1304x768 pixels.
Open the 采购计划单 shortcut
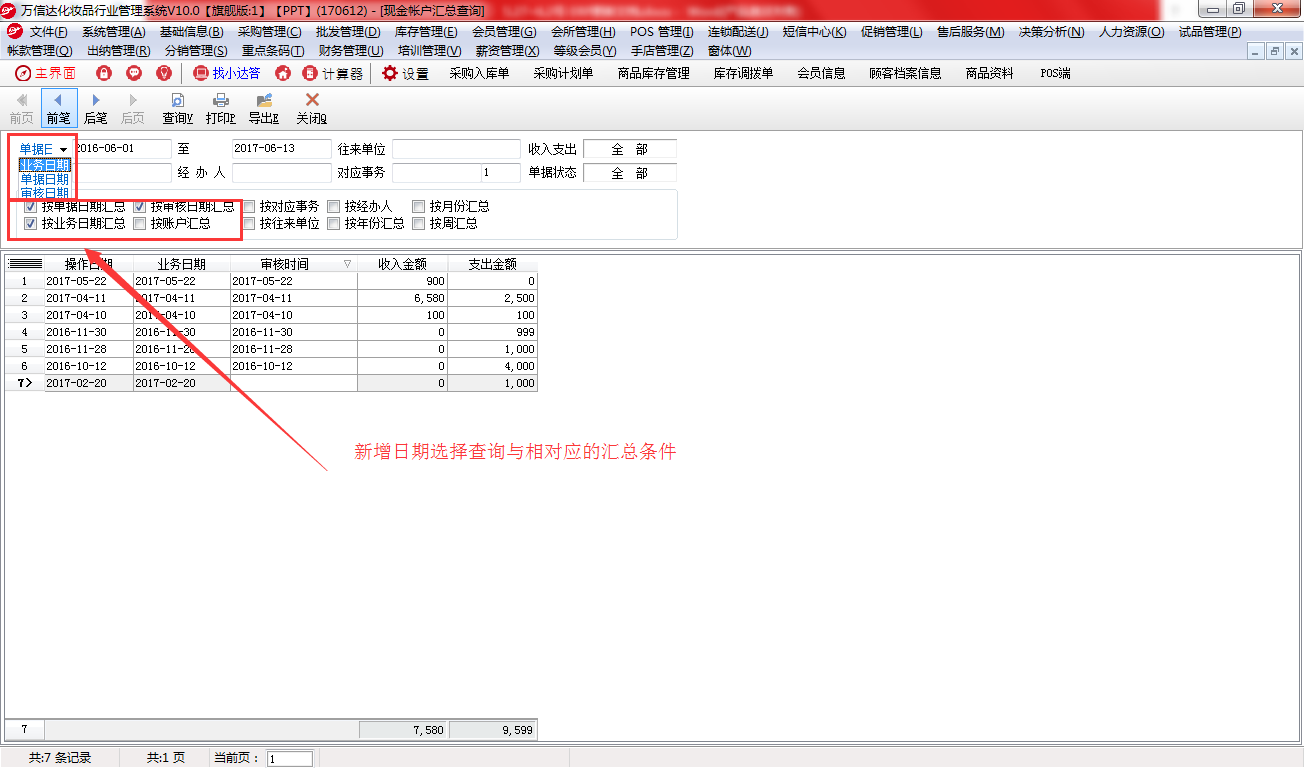[563, 73]
